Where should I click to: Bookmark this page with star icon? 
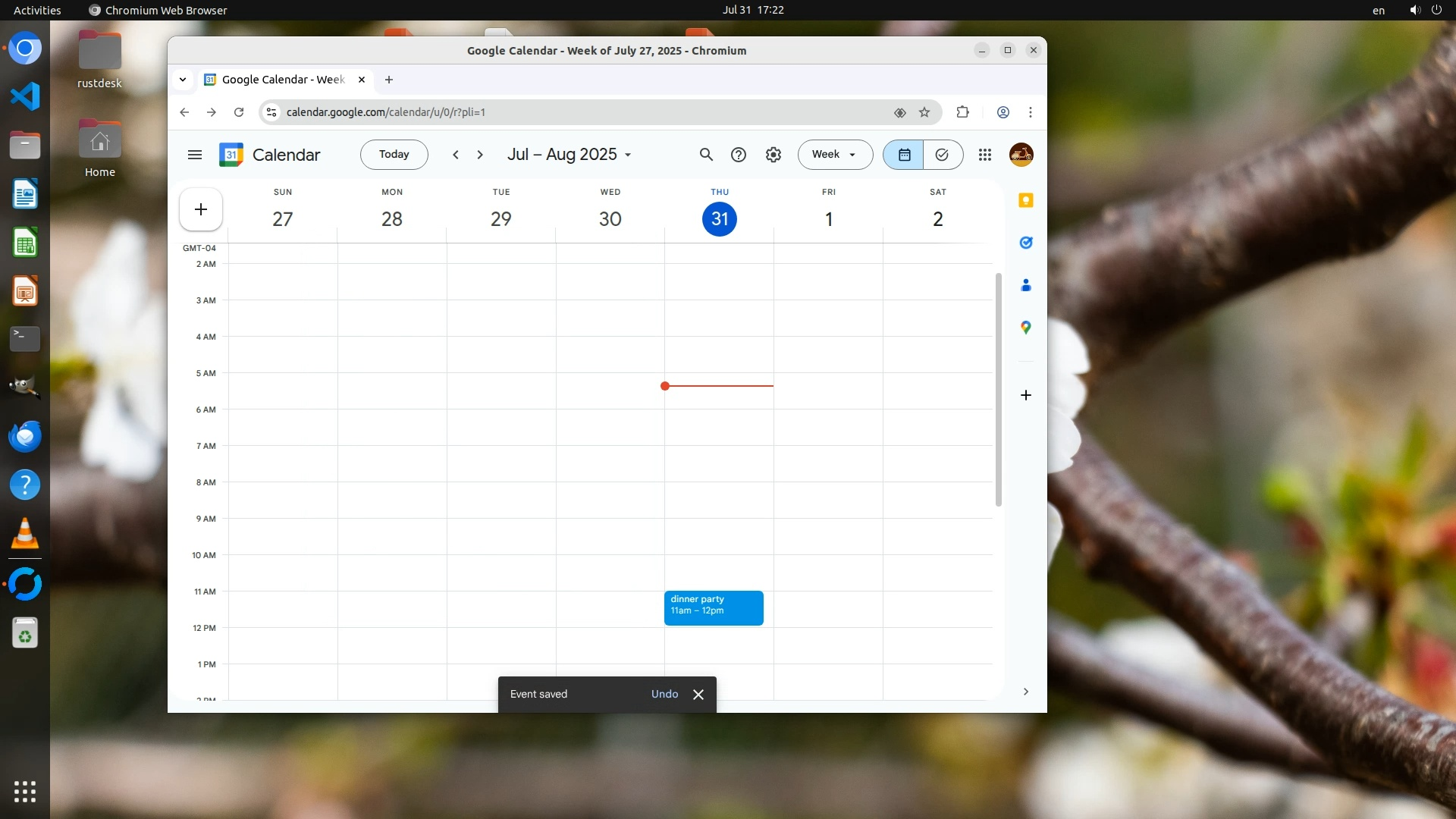(924, 112)
